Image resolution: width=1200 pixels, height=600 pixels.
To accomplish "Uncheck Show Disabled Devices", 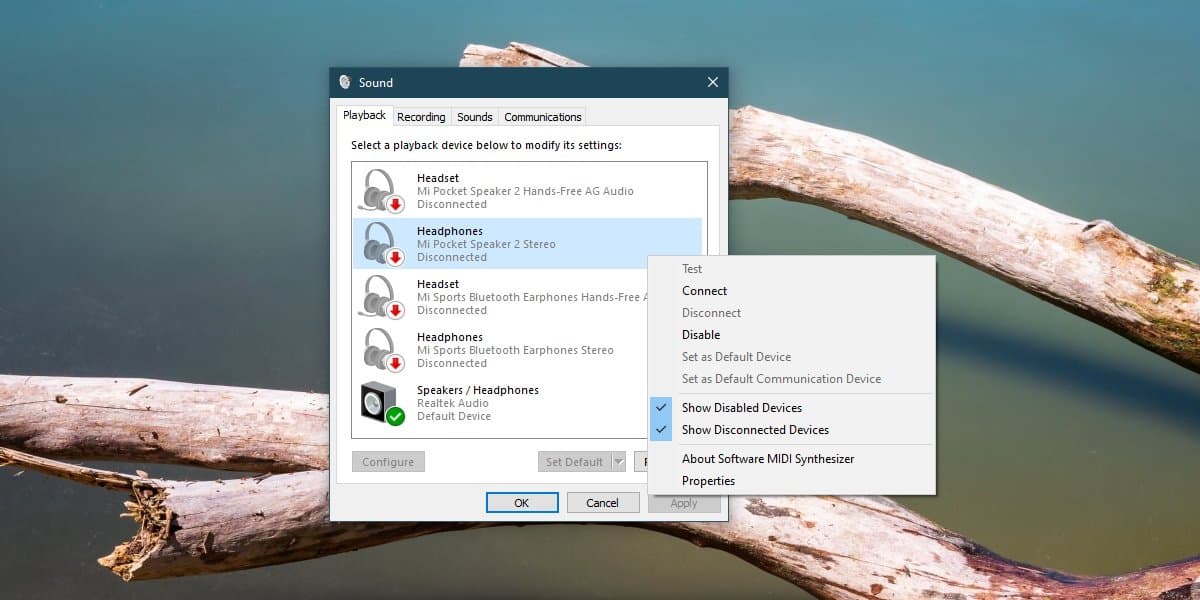I will [742, 408].
